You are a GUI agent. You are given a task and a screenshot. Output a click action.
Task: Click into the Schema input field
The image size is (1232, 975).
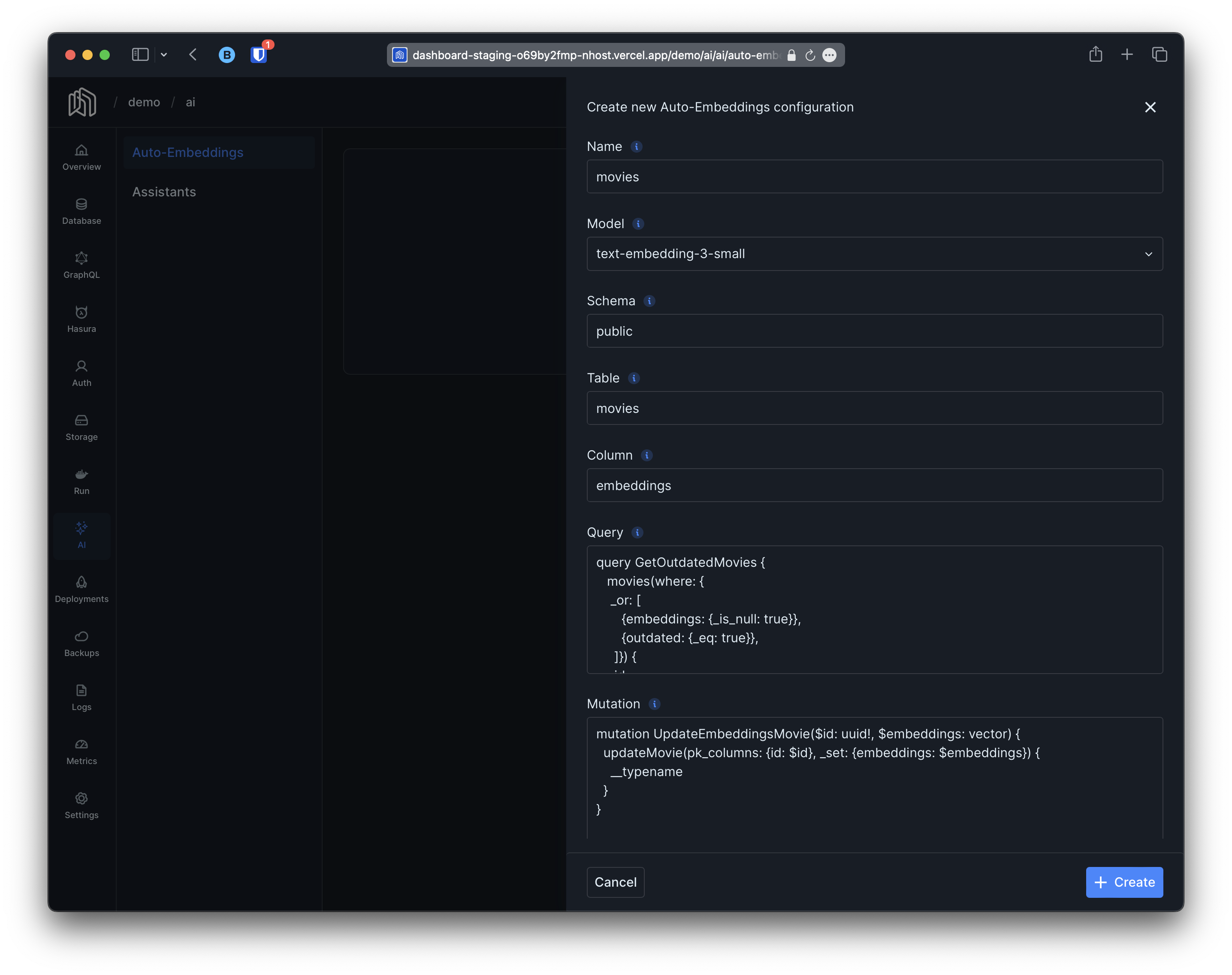coord(874,331)
